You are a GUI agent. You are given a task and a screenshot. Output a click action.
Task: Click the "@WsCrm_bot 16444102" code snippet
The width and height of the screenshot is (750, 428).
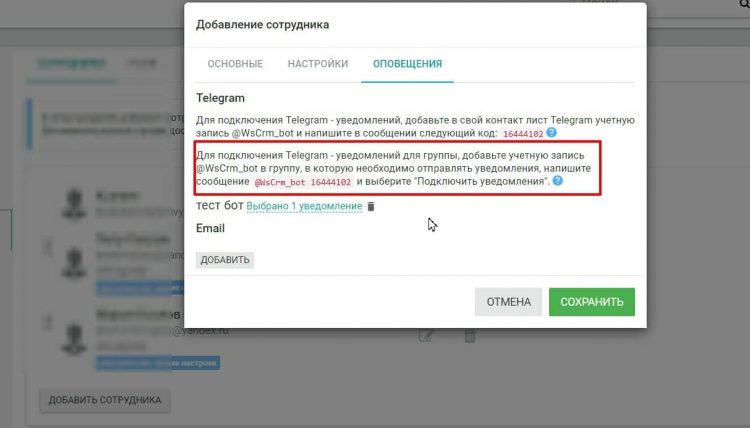[303, 182]
